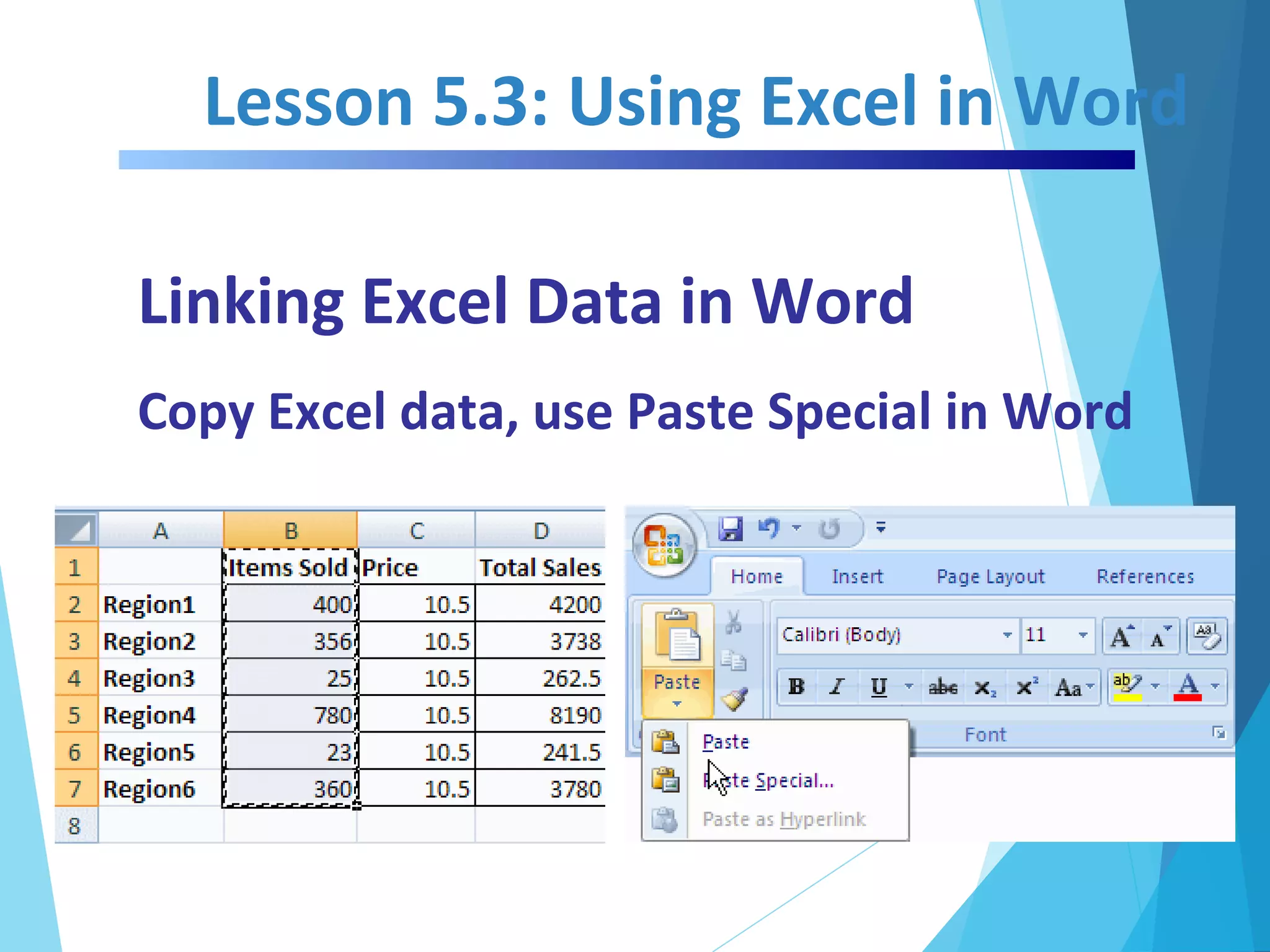This screenshot has height=952, width=1270.
Task: Click the Copy icon in Clipboard group
Action: click(734, 660)
